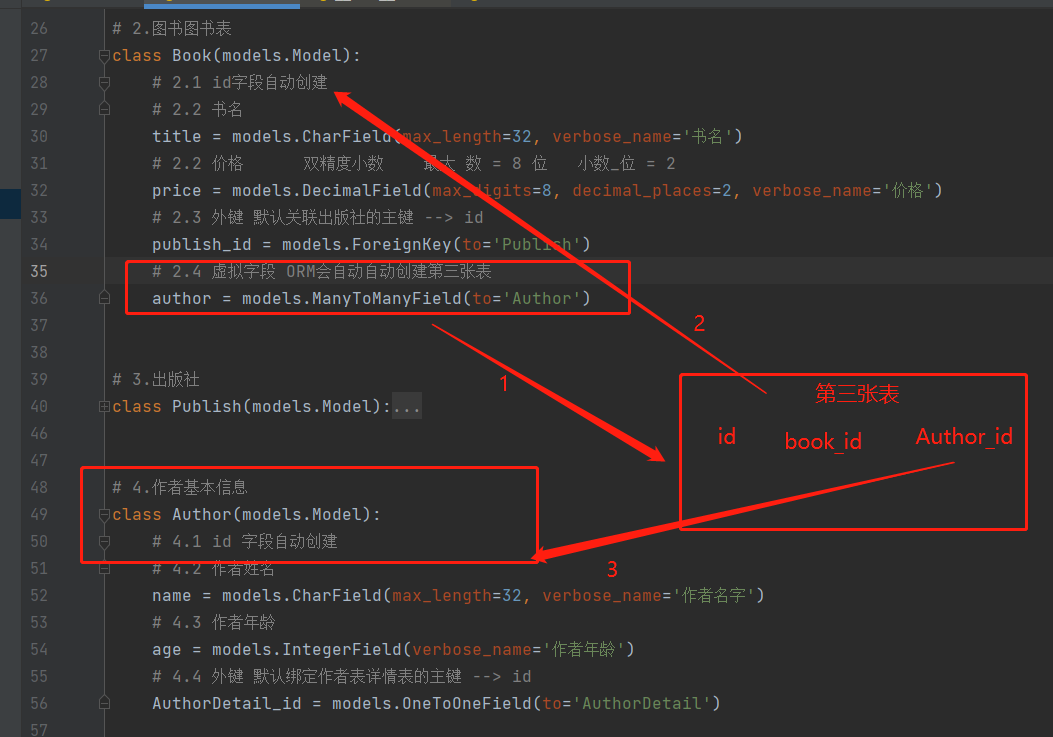Screen dimensions: 1053x737
Task: Click the 'price' variable name
Action: coord(177,191)
